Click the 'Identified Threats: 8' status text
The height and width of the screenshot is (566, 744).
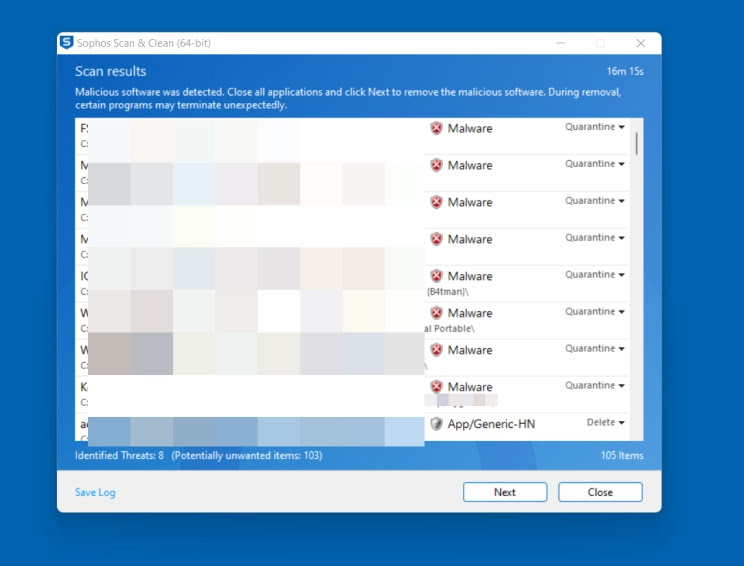click(x=119, y=455)
